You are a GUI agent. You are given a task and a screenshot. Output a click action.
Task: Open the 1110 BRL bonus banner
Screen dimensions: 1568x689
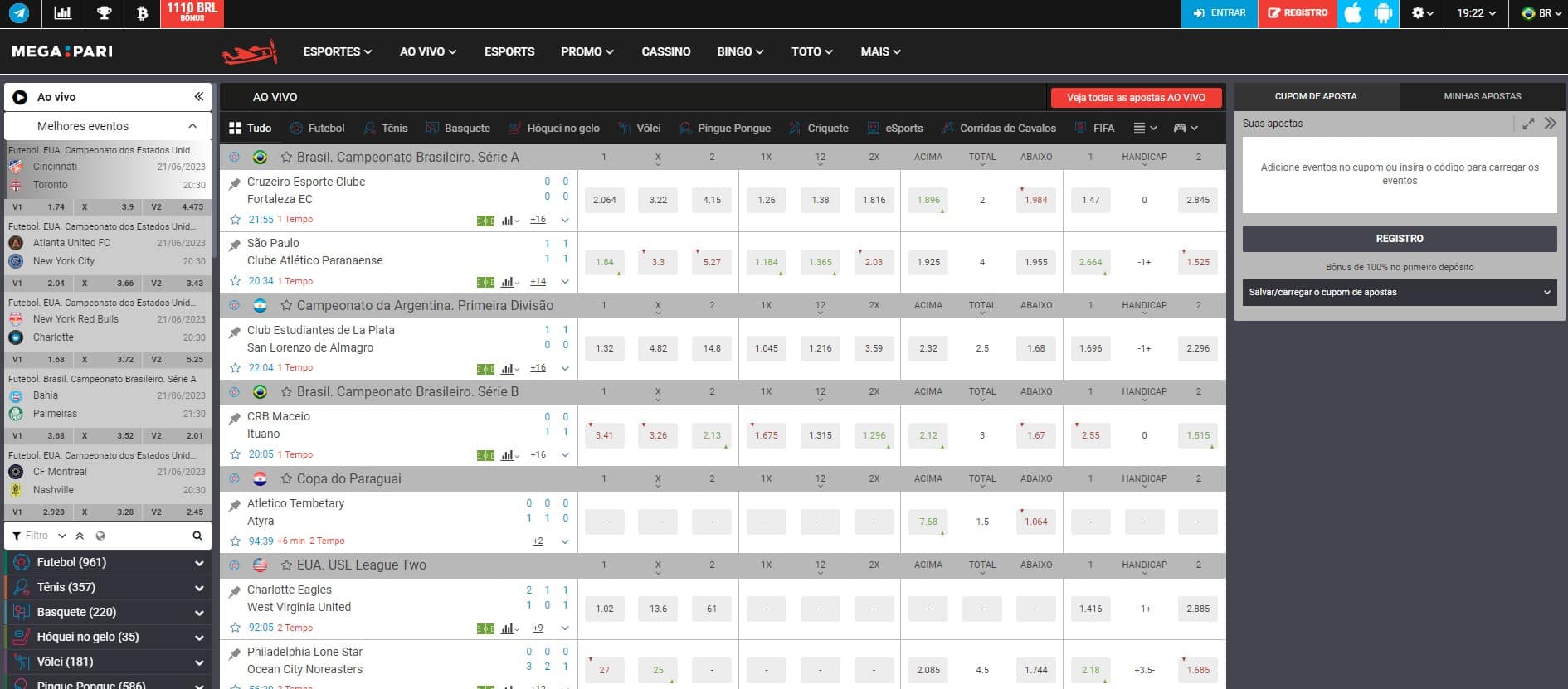192,13
